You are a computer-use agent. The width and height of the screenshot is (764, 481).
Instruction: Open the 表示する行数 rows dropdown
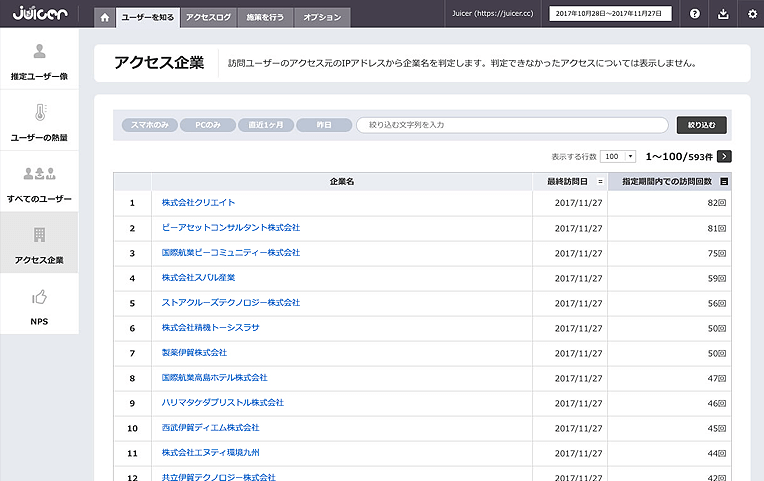click(x=618, y=157)
